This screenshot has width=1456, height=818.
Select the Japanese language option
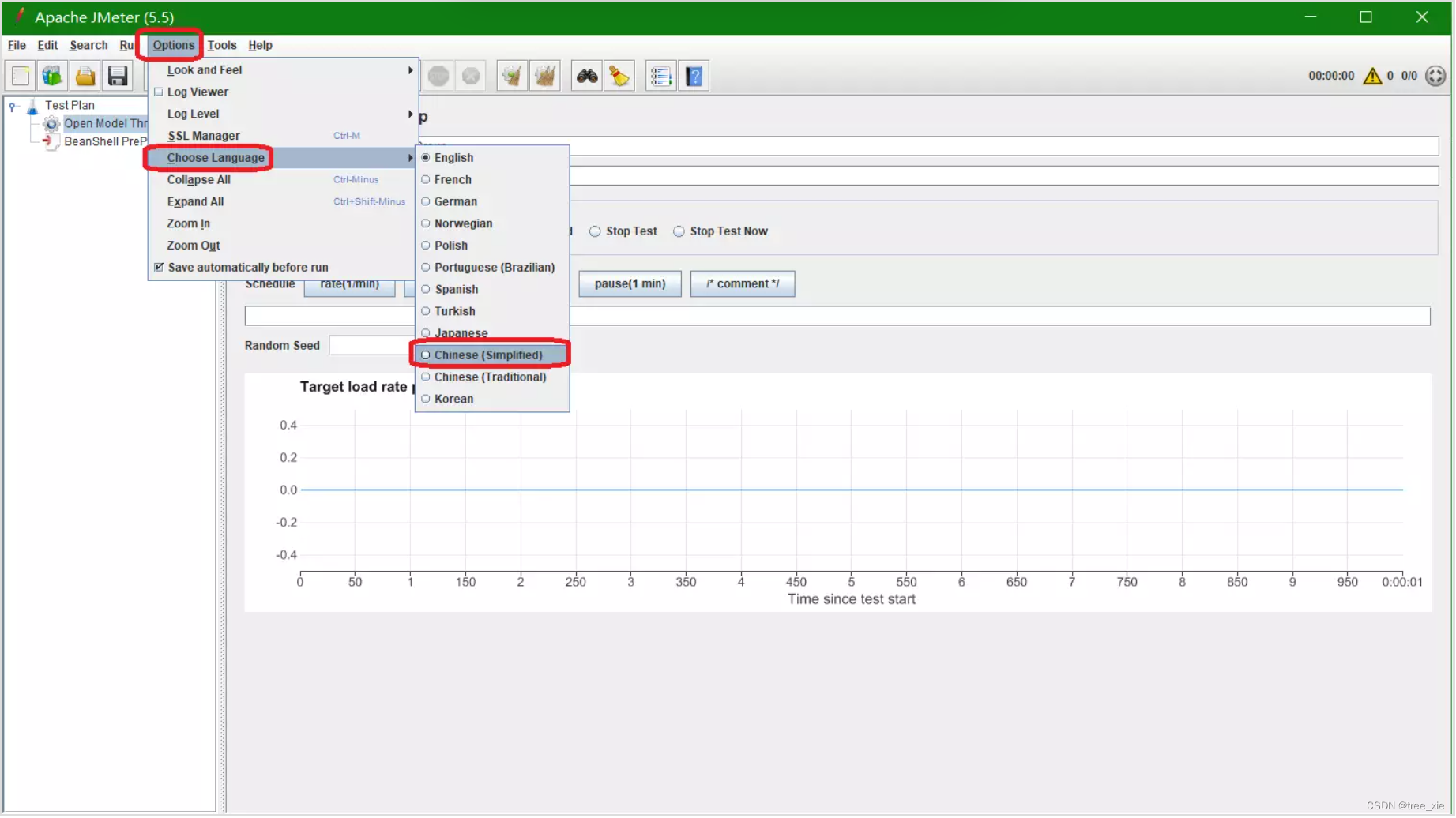click(x=491, y=333)
